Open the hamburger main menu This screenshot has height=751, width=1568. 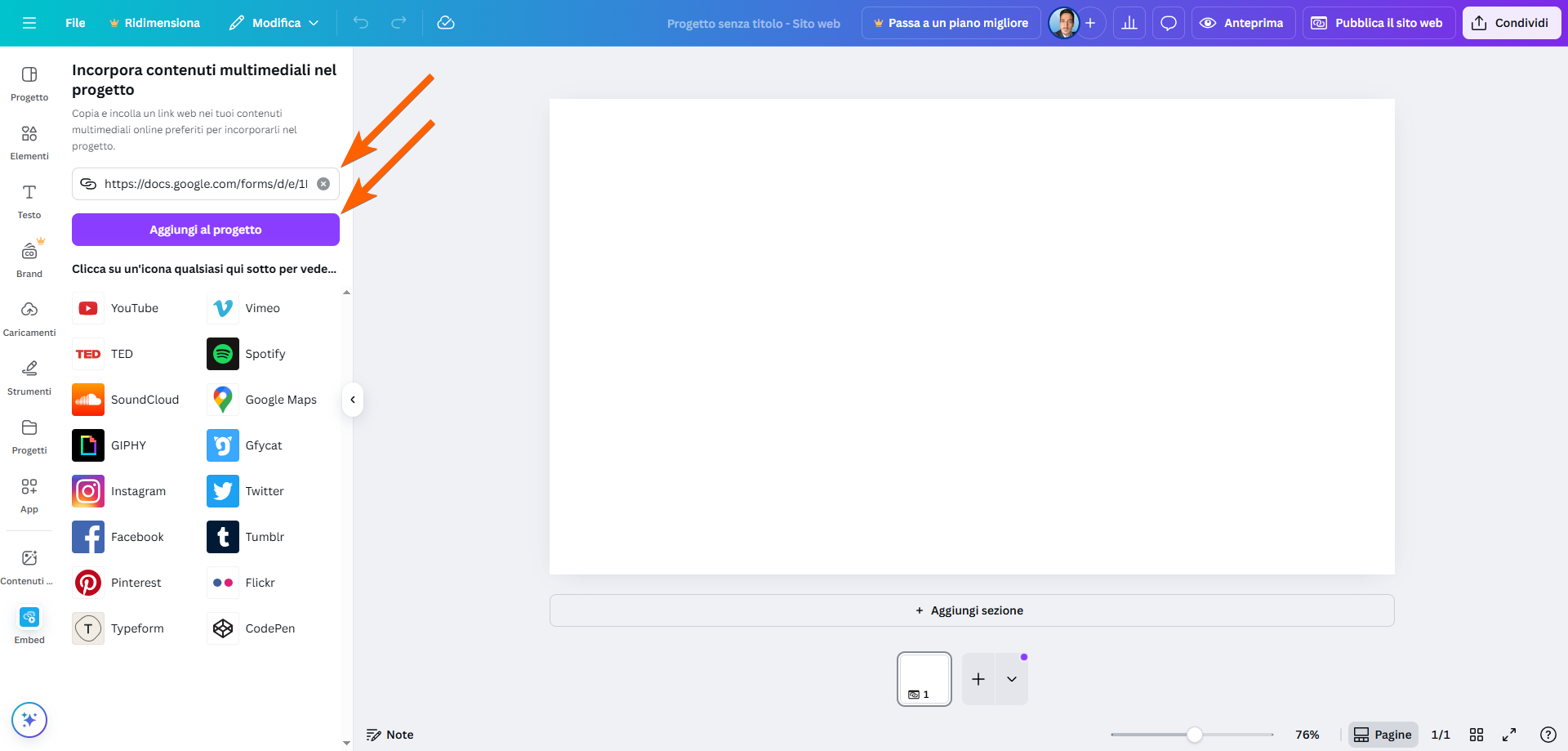(x=29, y=23)
